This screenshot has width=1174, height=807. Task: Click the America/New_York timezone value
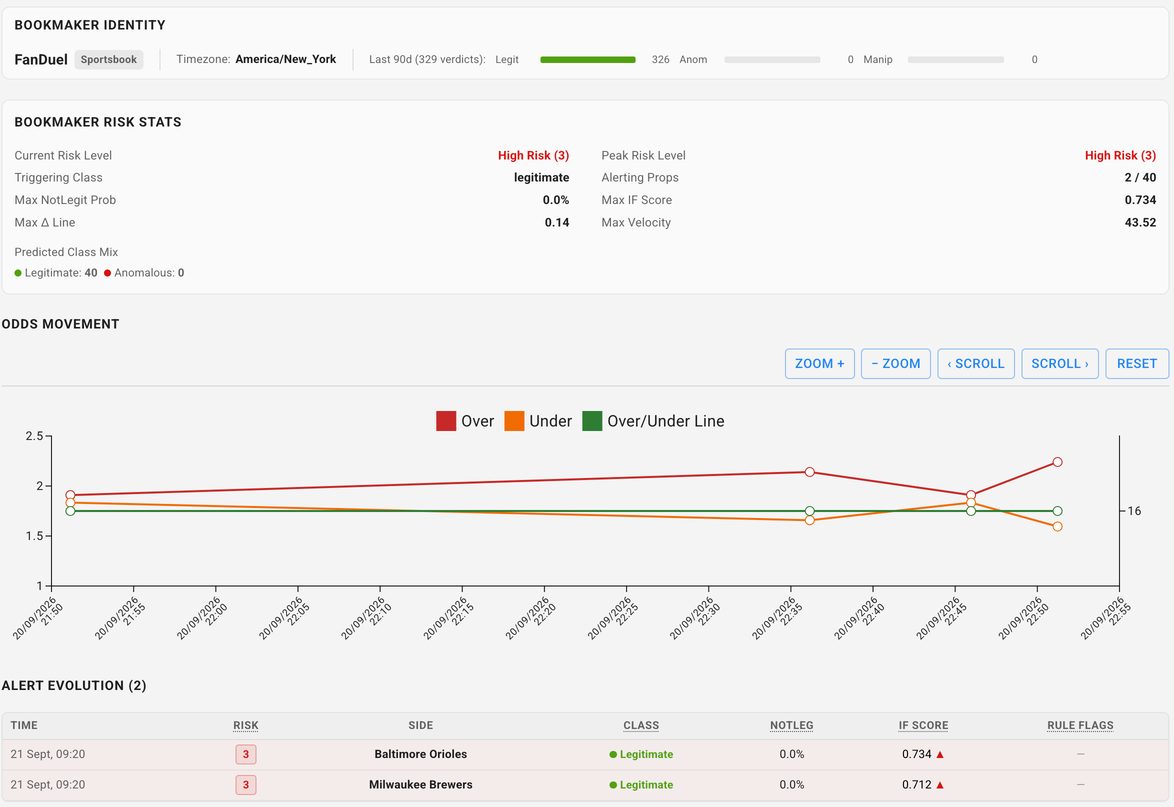(x=285, y=59)
